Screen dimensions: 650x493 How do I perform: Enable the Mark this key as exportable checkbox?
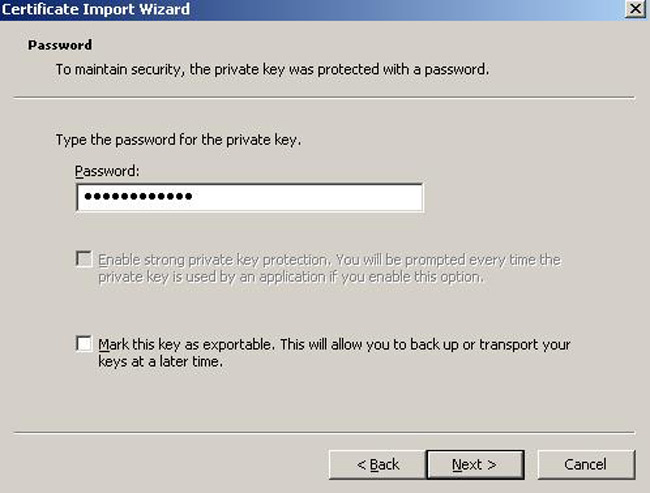[x=84, y=344]
